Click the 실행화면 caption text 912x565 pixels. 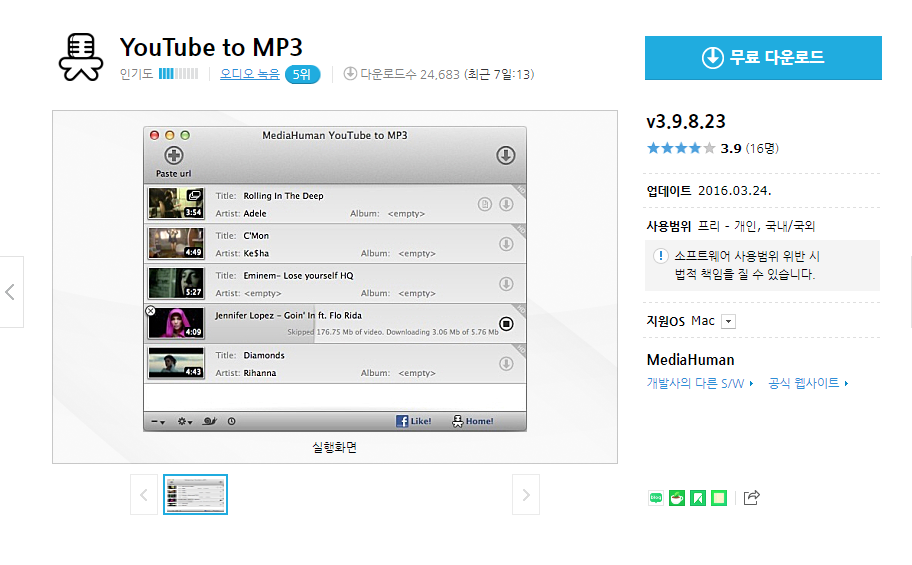tap(334, 447)
